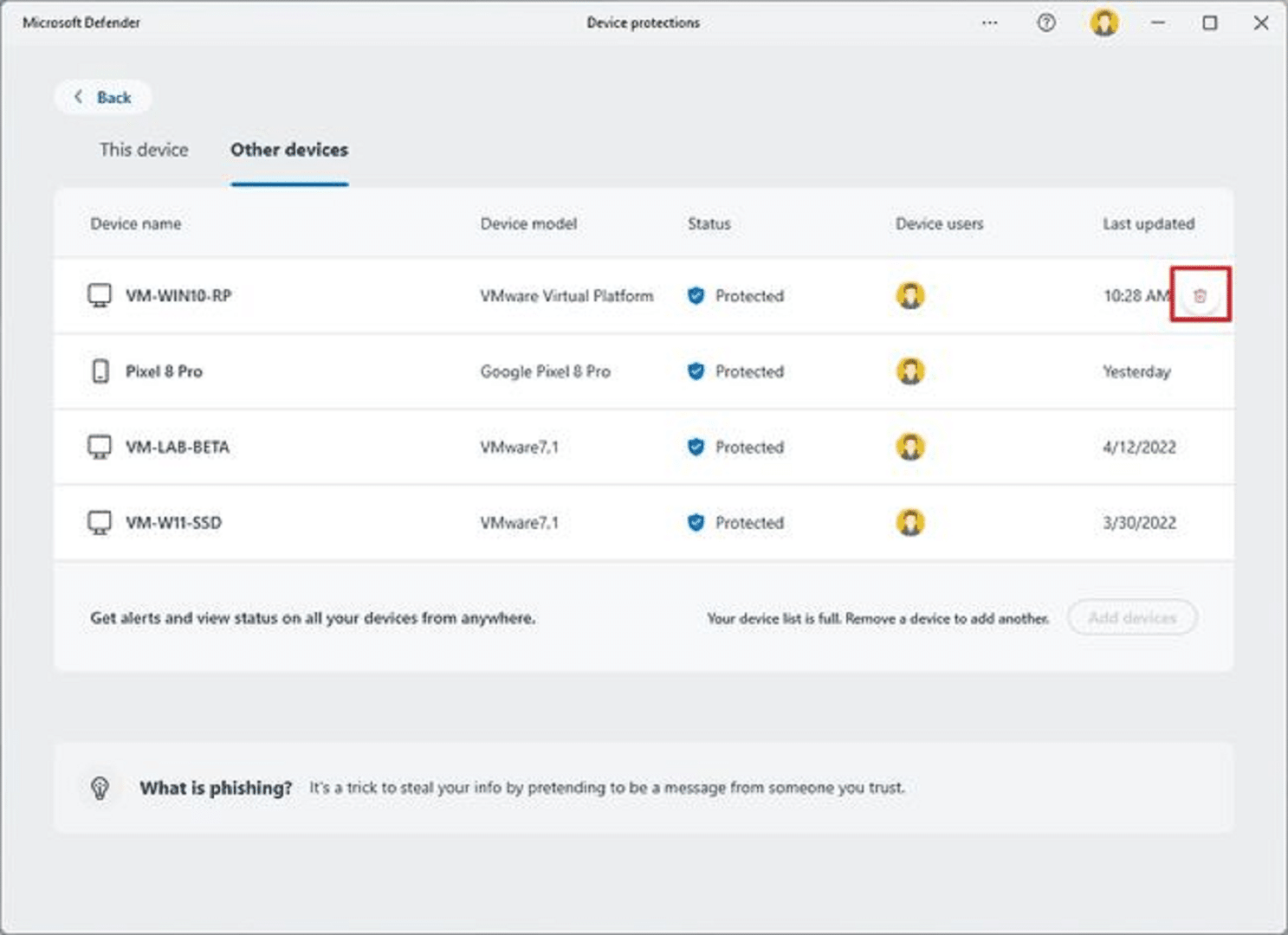Click the 3/30/2022 date
This screenshot has width=1288, height=935.
(x=1139, y=523)
